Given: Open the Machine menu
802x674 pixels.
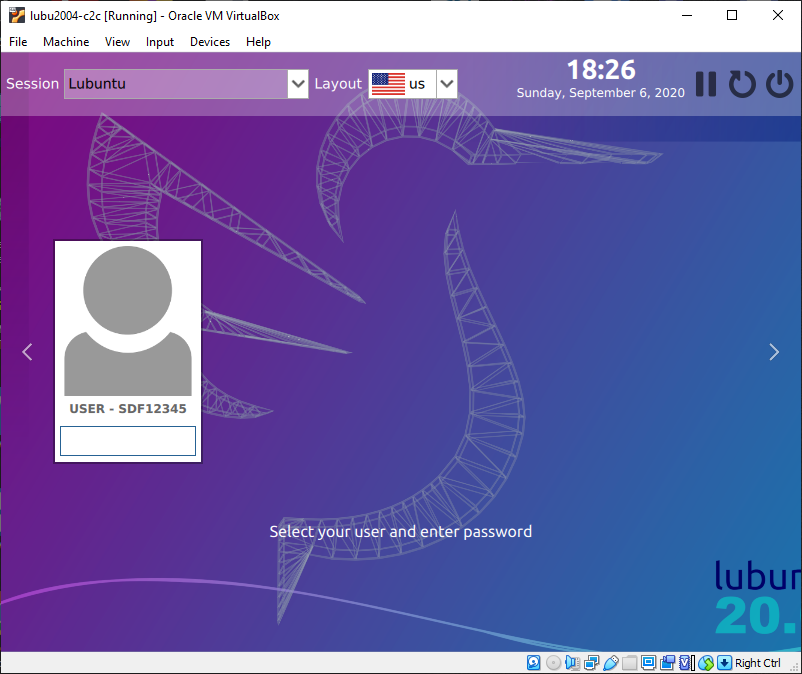Looking at the screenshot, I should coord(66,42).
